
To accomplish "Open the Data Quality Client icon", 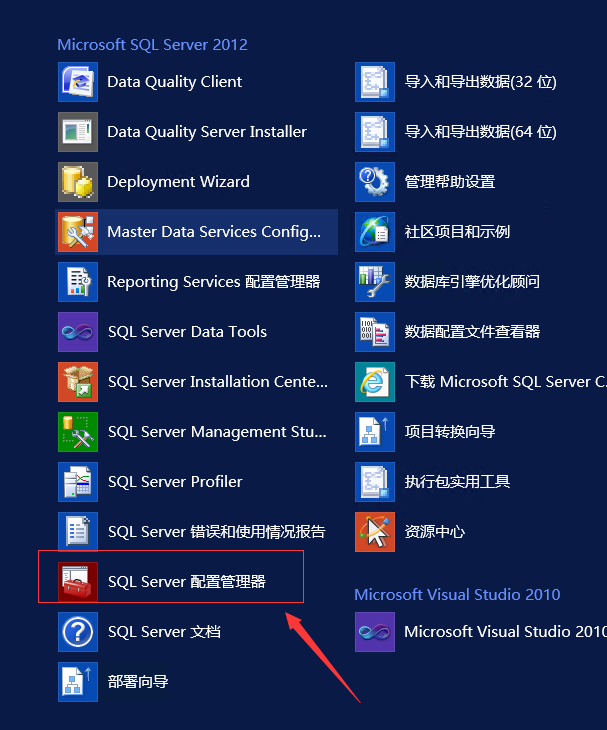I will point(78,82).
